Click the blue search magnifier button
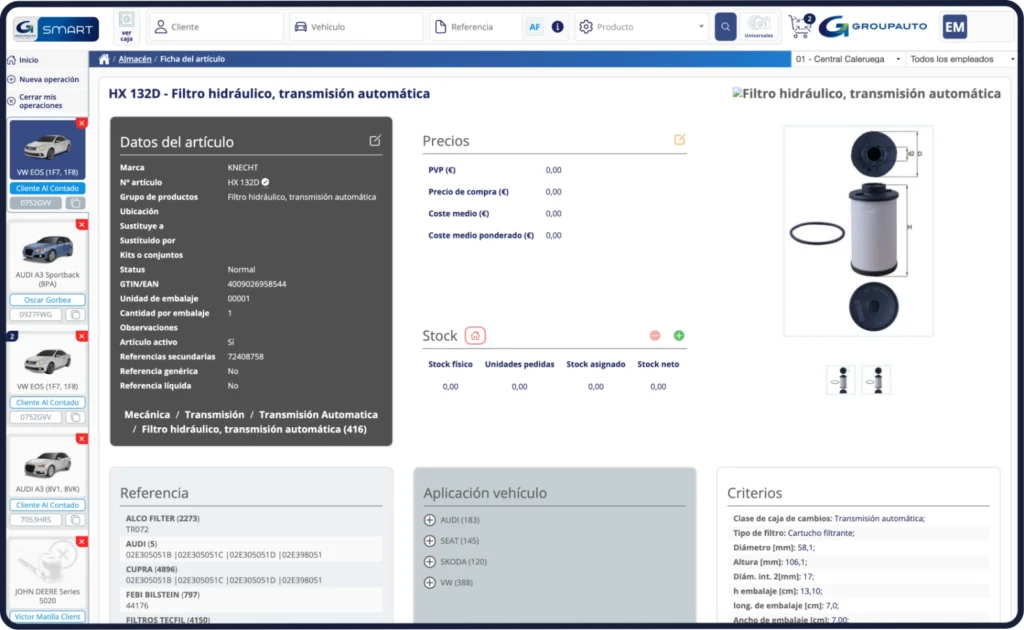Screen dimensions: 1024x630 tap(726, 27)
